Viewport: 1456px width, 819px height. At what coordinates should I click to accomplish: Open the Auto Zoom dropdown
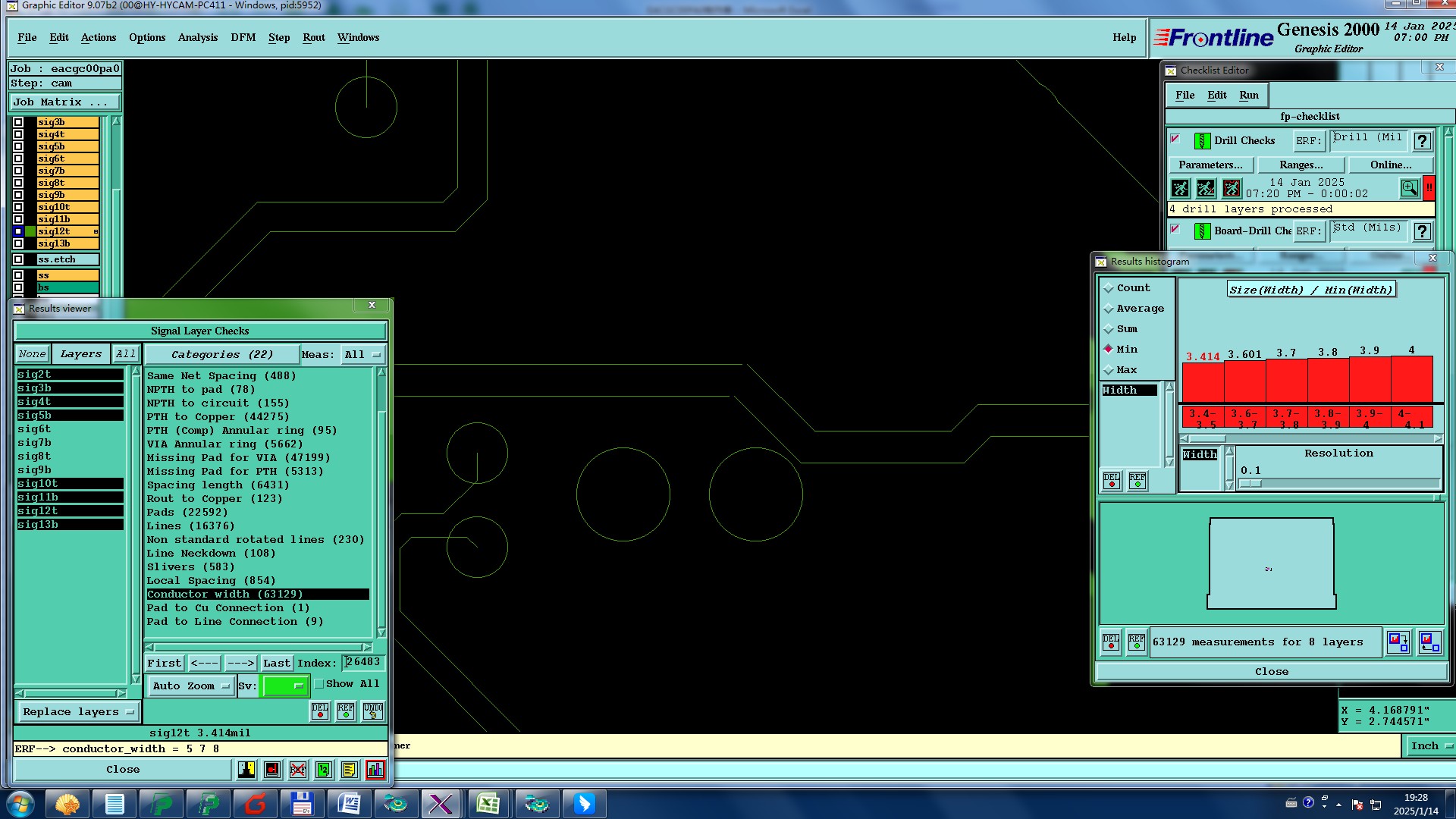pos(190,686)
